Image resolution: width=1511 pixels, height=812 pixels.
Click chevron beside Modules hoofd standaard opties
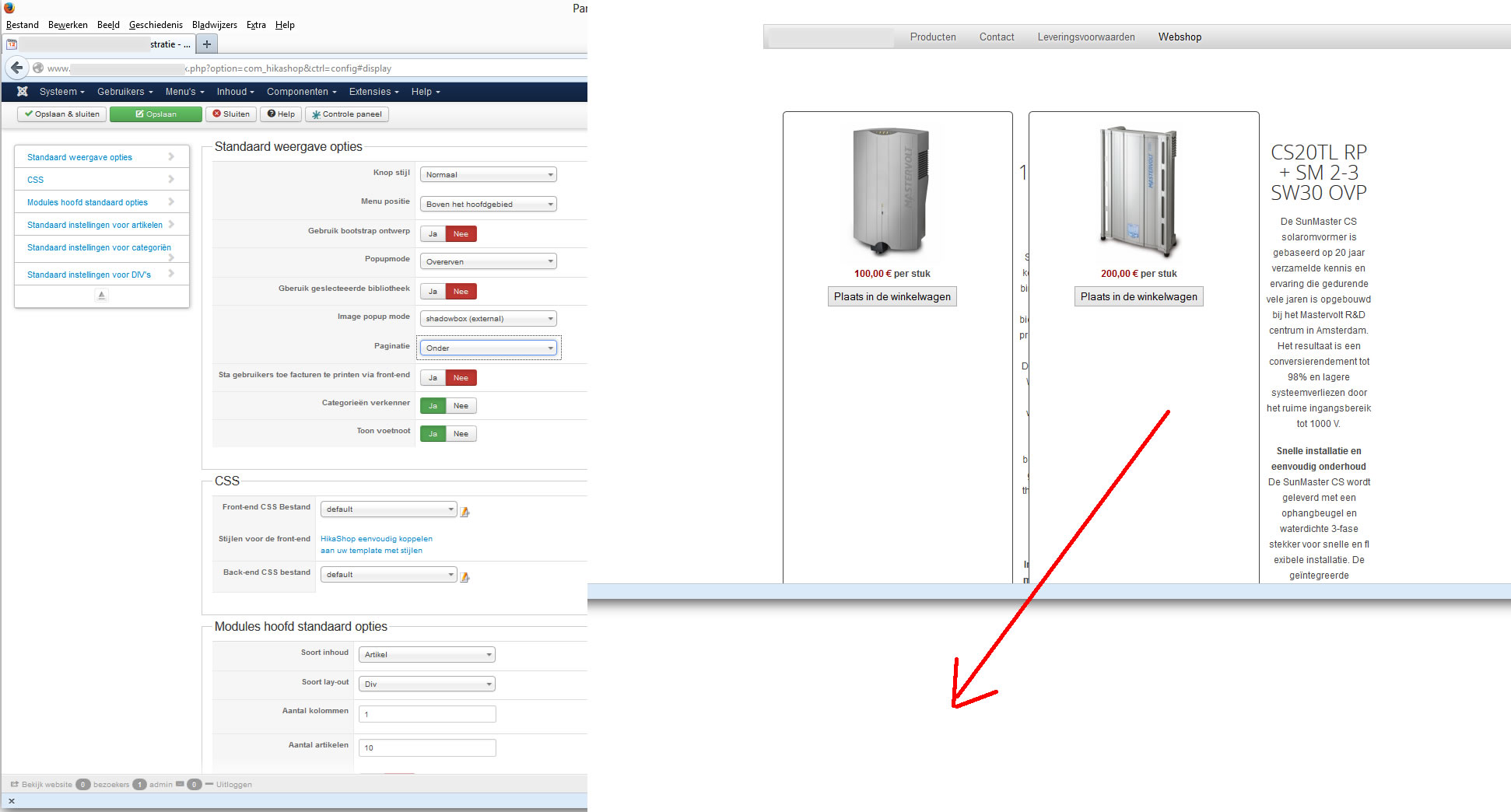171,201
